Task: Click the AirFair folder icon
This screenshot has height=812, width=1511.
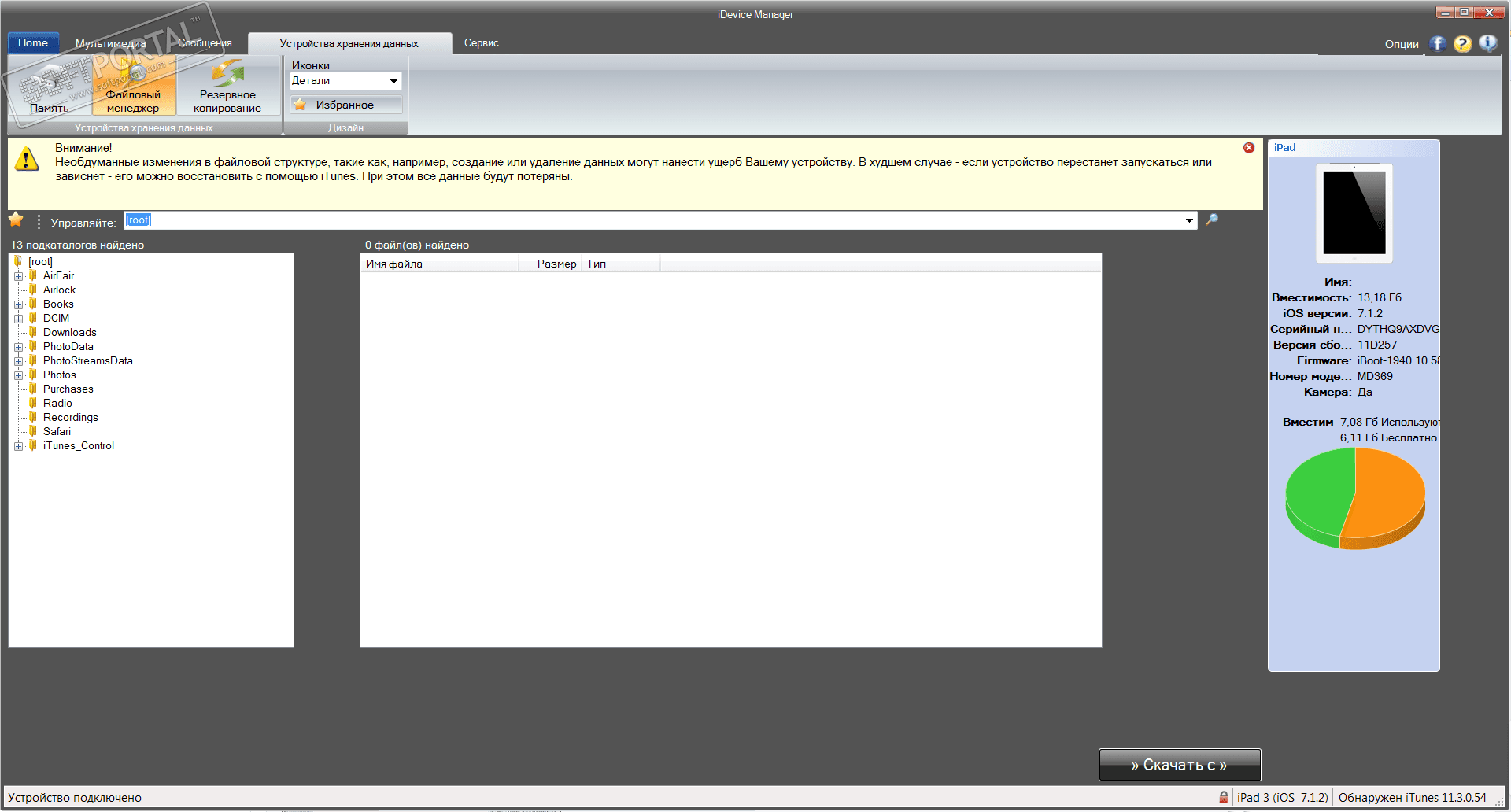Action: tap(33, 275)
